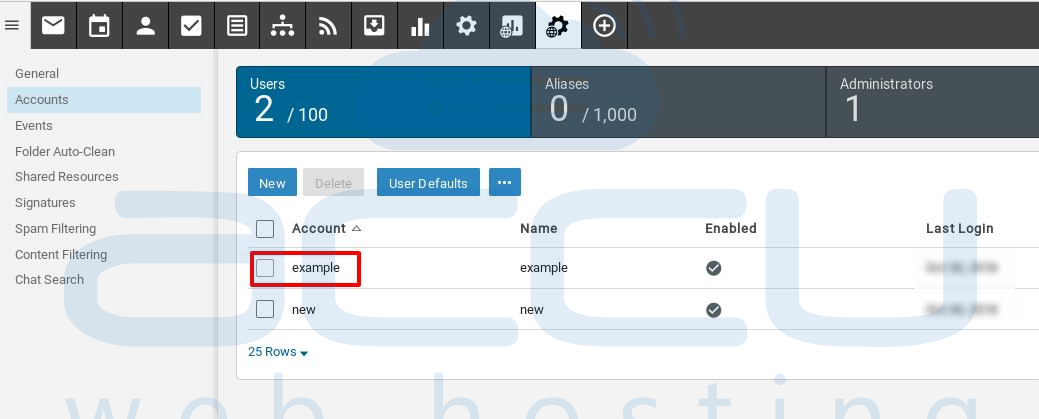The height and width of the screenshot is (419, 1039).
Task: Open the Tasks checkmark section
Action: pos(191,25)
